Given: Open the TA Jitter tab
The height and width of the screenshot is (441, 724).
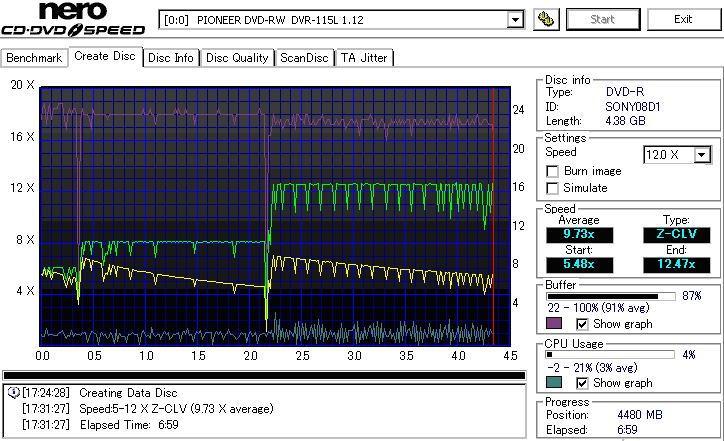Looking at the screenshot, I should coord(364,58).
